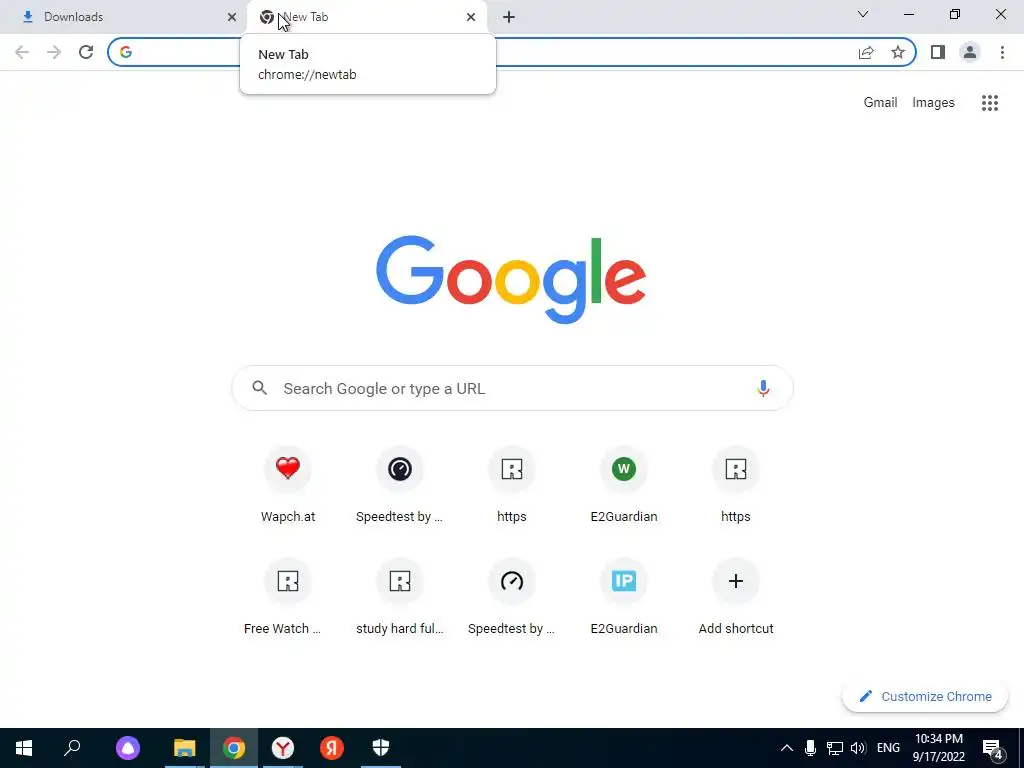The width and height of the screenshot is (1024, 768).
Task: Click the search magnifier icon in Google box
Action: coord(259,388)
